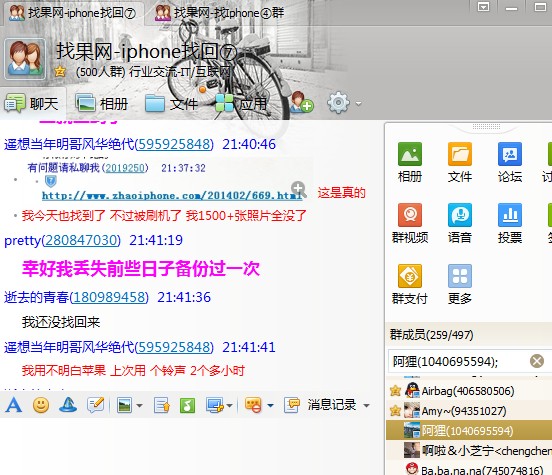
Task: Click pretty's QQ number 280847030
Action: click(x=81, y=240)
